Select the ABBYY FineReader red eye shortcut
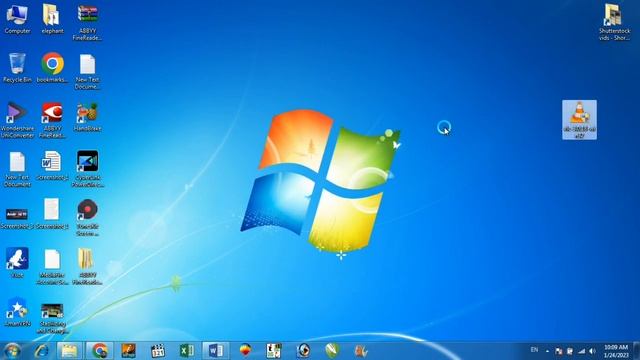The width and height of the screenshot is (640, 360). pyautogui.click(x=52, y=120)
